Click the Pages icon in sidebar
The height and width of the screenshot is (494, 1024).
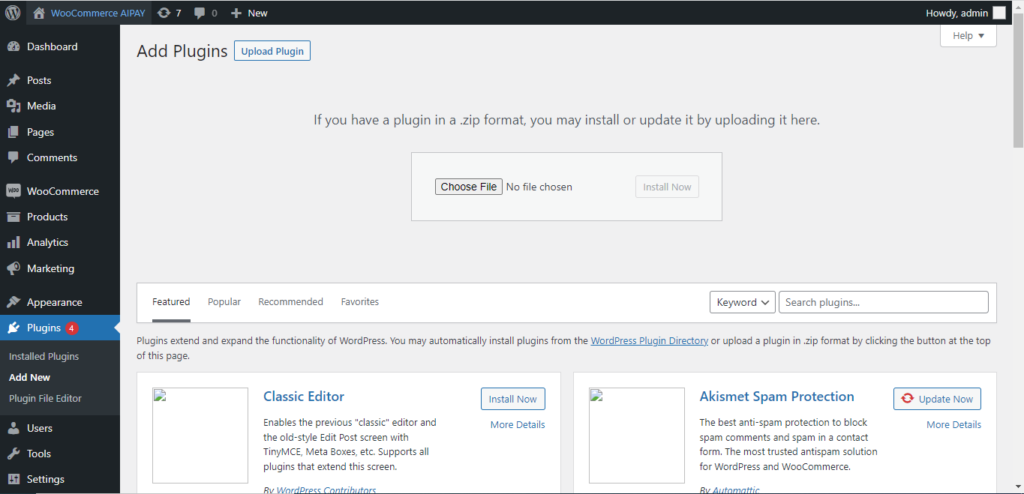12,132
